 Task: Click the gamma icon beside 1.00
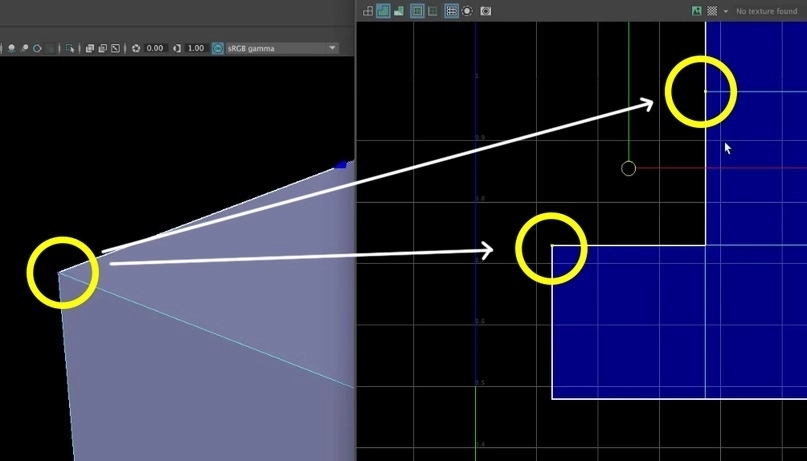coord(178,48)
